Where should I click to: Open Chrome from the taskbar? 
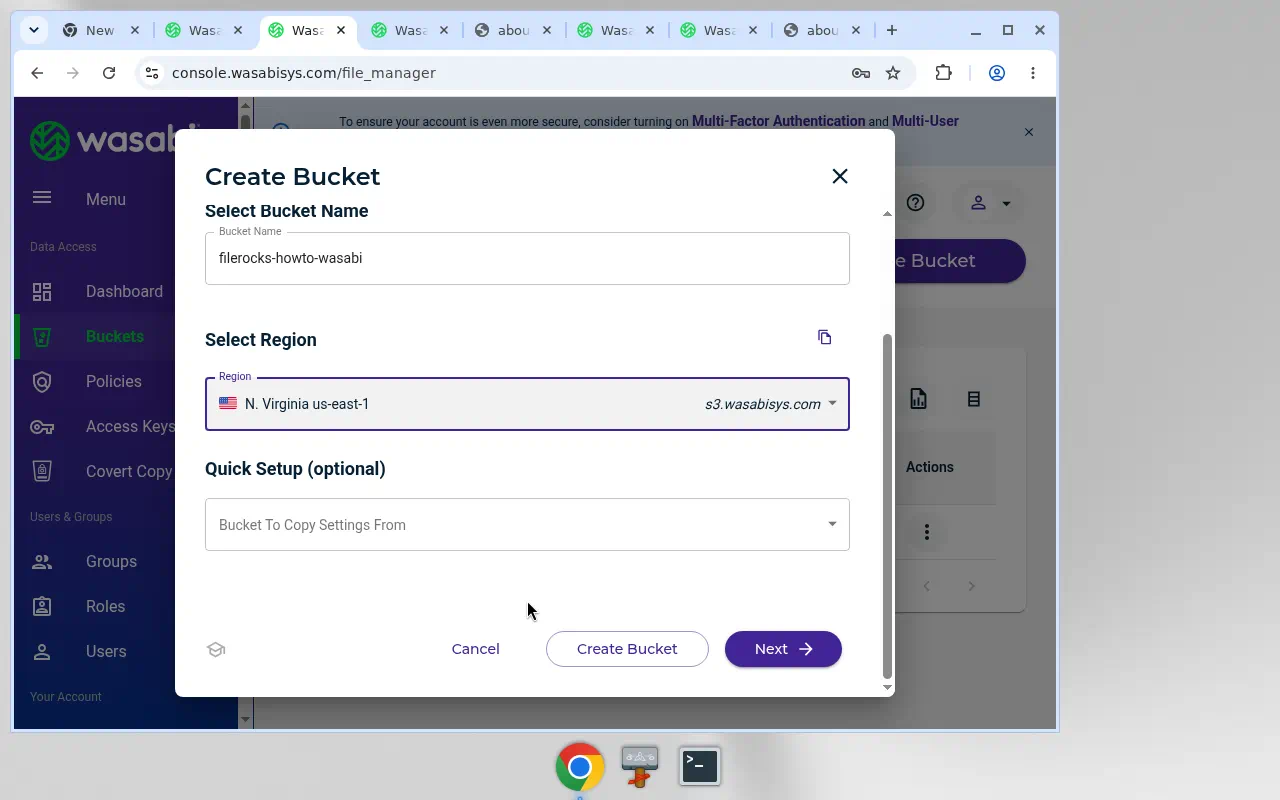click(580, 767)
